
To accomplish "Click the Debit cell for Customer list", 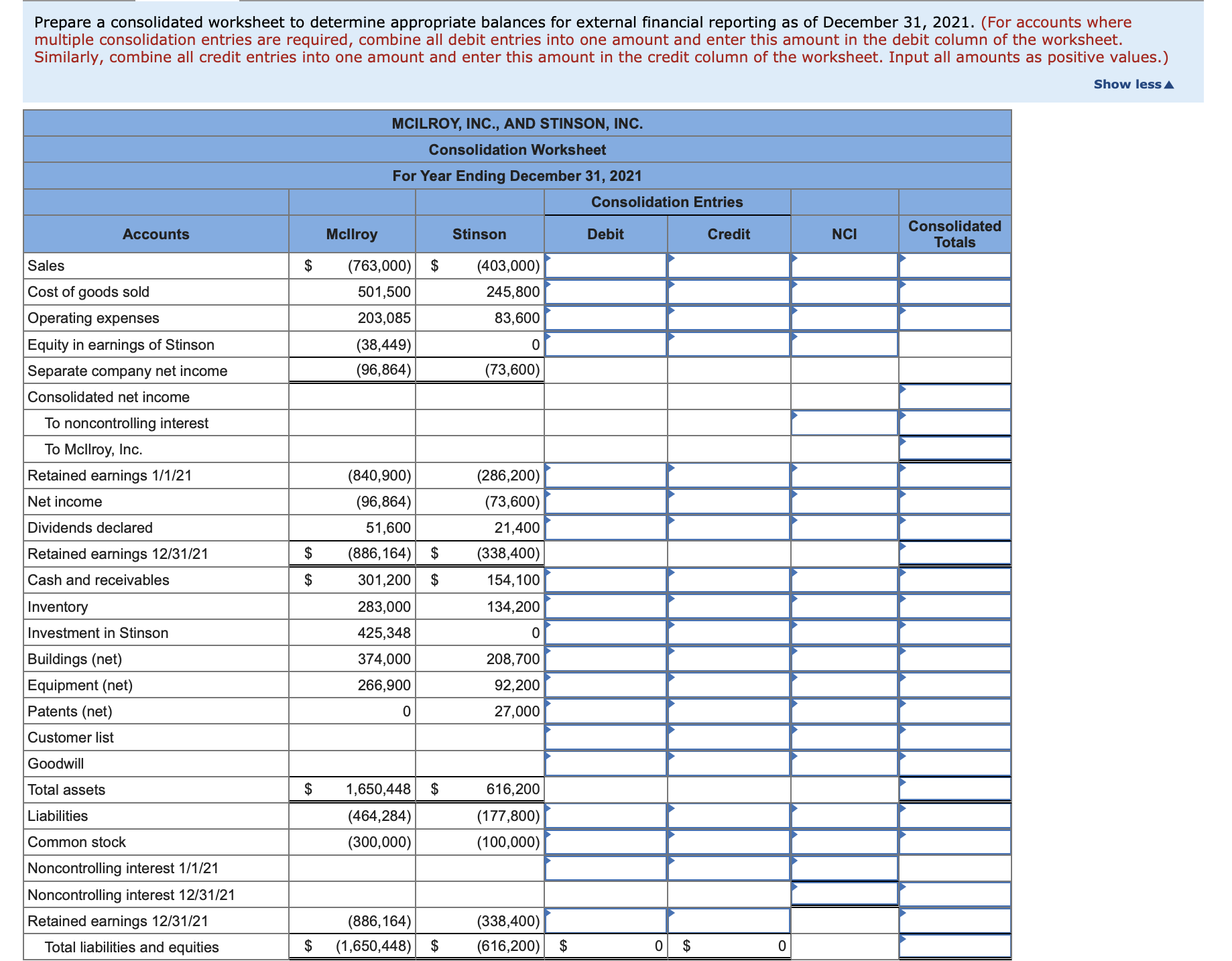I will coord(605,737).
